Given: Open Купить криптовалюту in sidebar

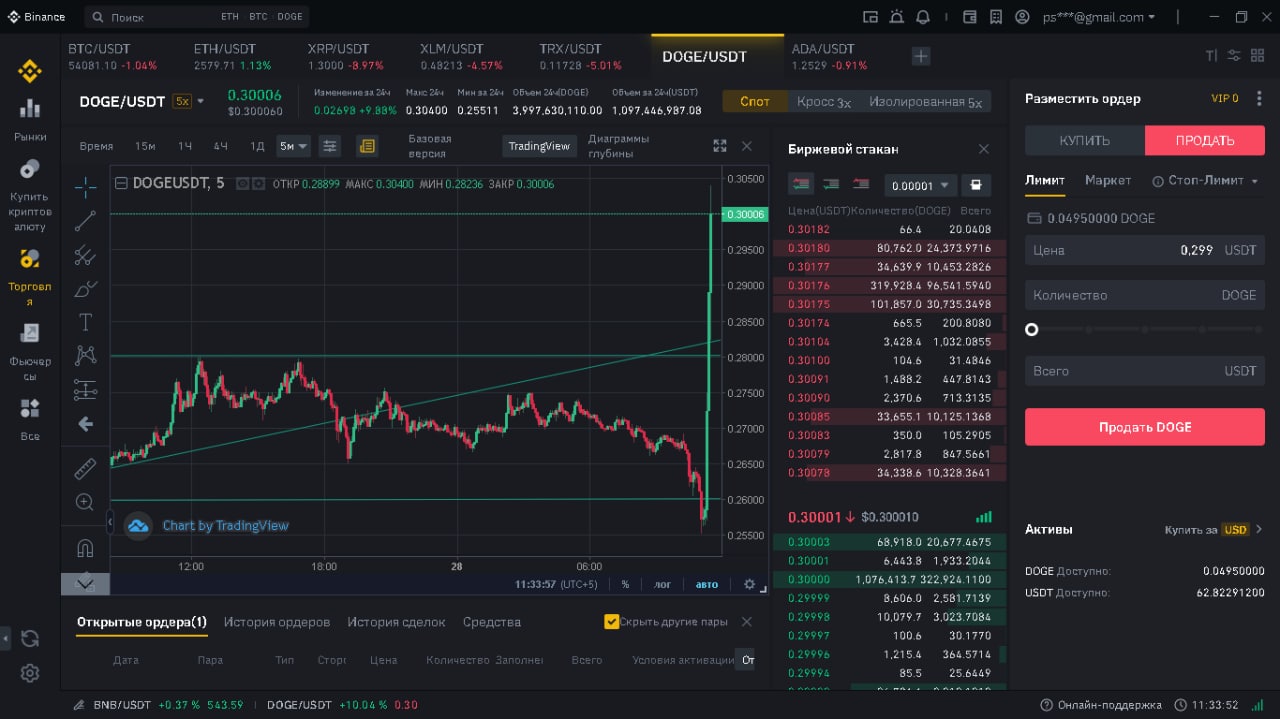Looking at the screenshot, I should [30, 196].
